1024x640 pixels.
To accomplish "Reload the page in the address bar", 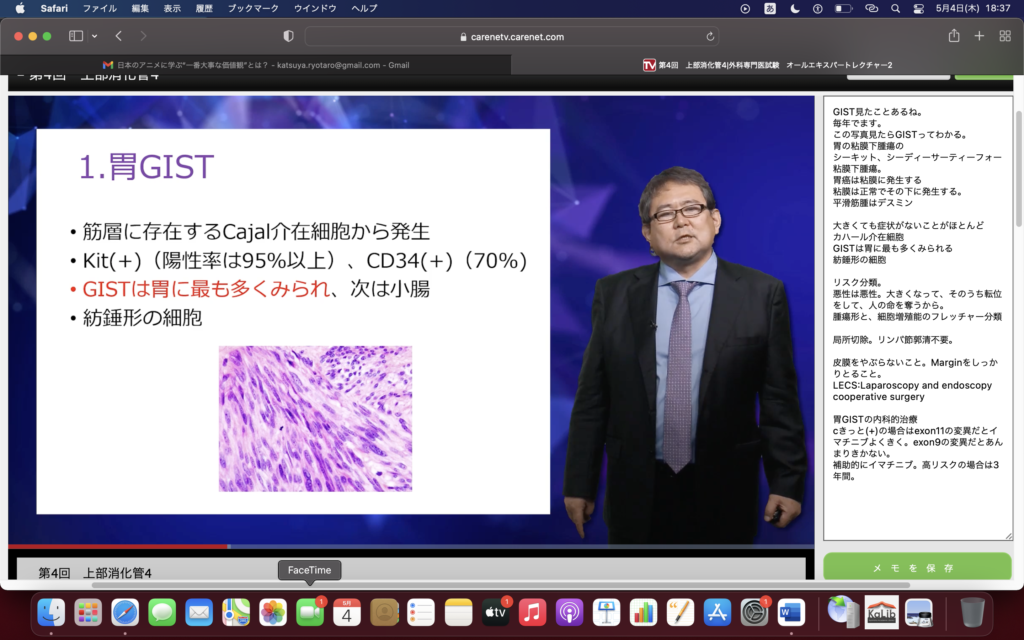I will click(x=711, y=36).
